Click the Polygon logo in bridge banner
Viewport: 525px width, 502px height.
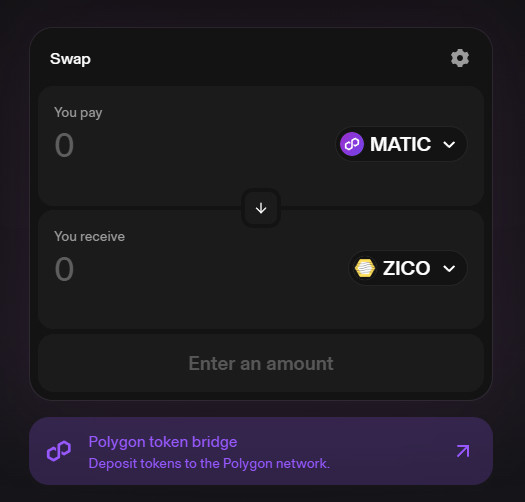click(59, 451)
